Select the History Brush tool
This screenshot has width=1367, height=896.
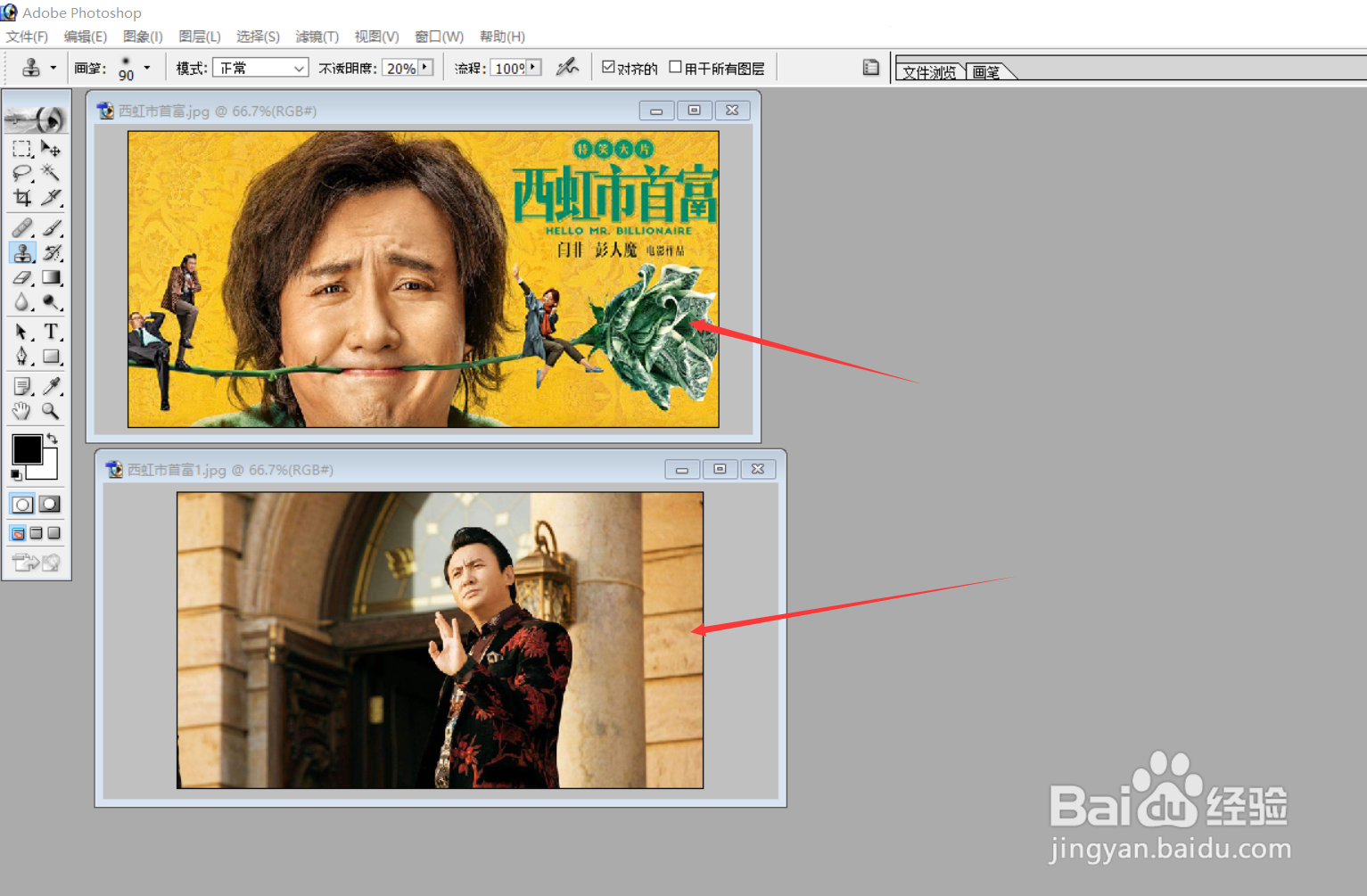point(51,253)
